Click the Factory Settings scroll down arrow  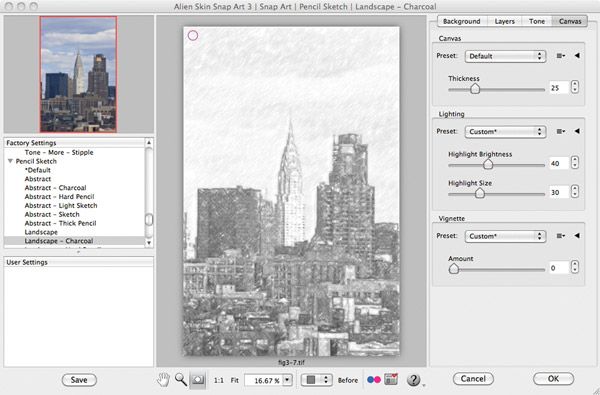coord(149,243)
